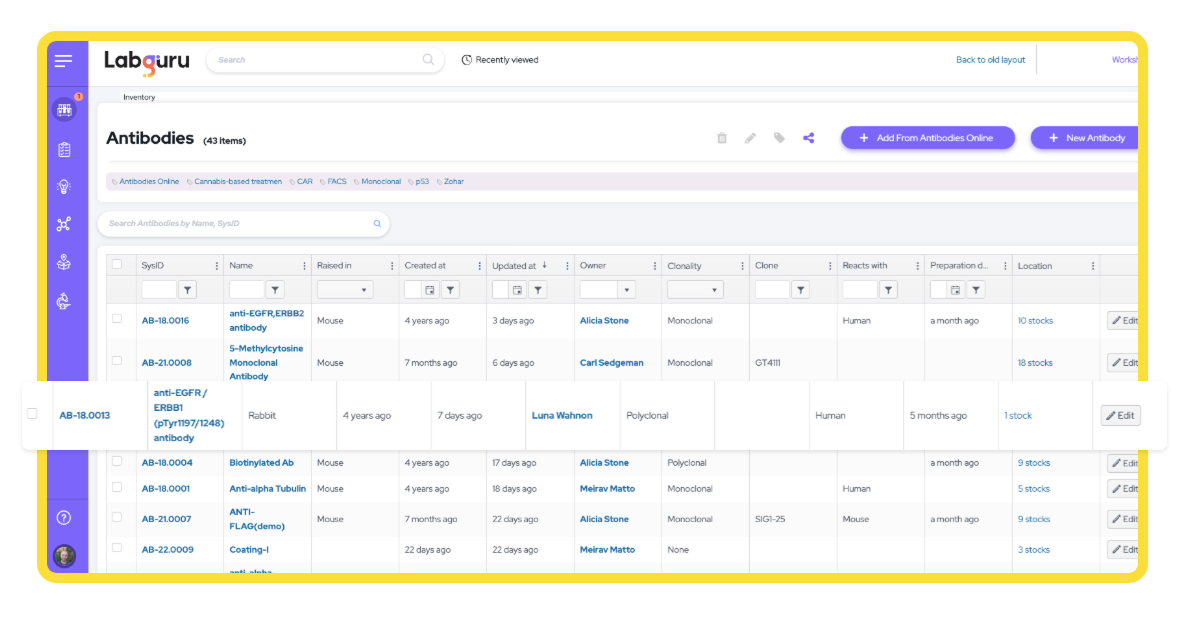The image size is (1181, 633).
Task: Select the checkbox next to AB-18.0013
Action: [x=33, y=415]
